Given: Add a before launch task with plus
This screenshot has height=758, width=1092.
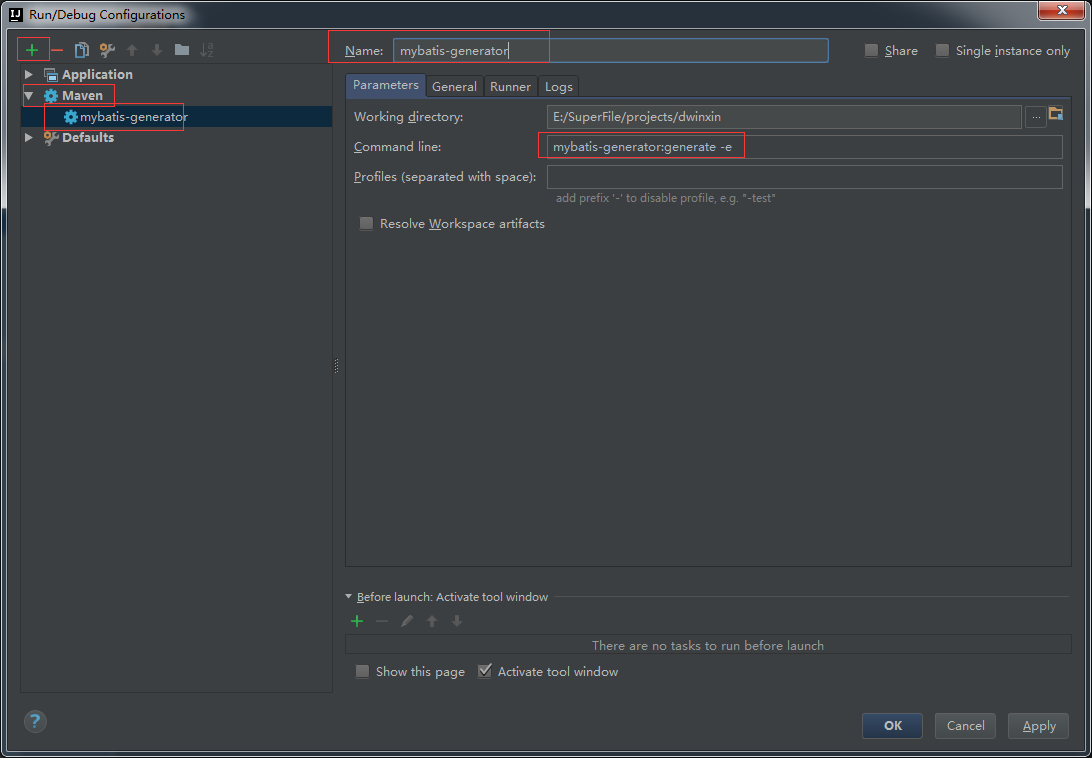Looking at the screenshot, I should click(356, 621).
